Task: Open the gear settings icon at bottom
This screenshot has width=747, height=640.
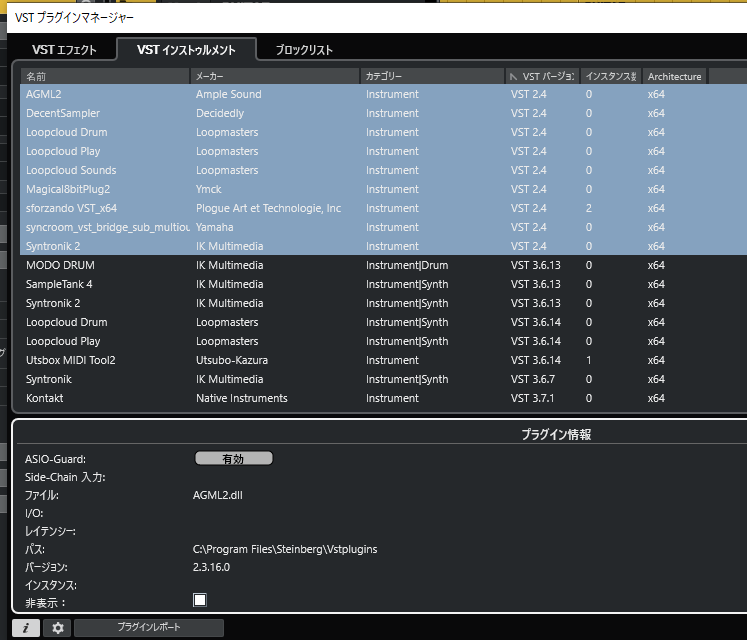Action: tap(58, 628)
